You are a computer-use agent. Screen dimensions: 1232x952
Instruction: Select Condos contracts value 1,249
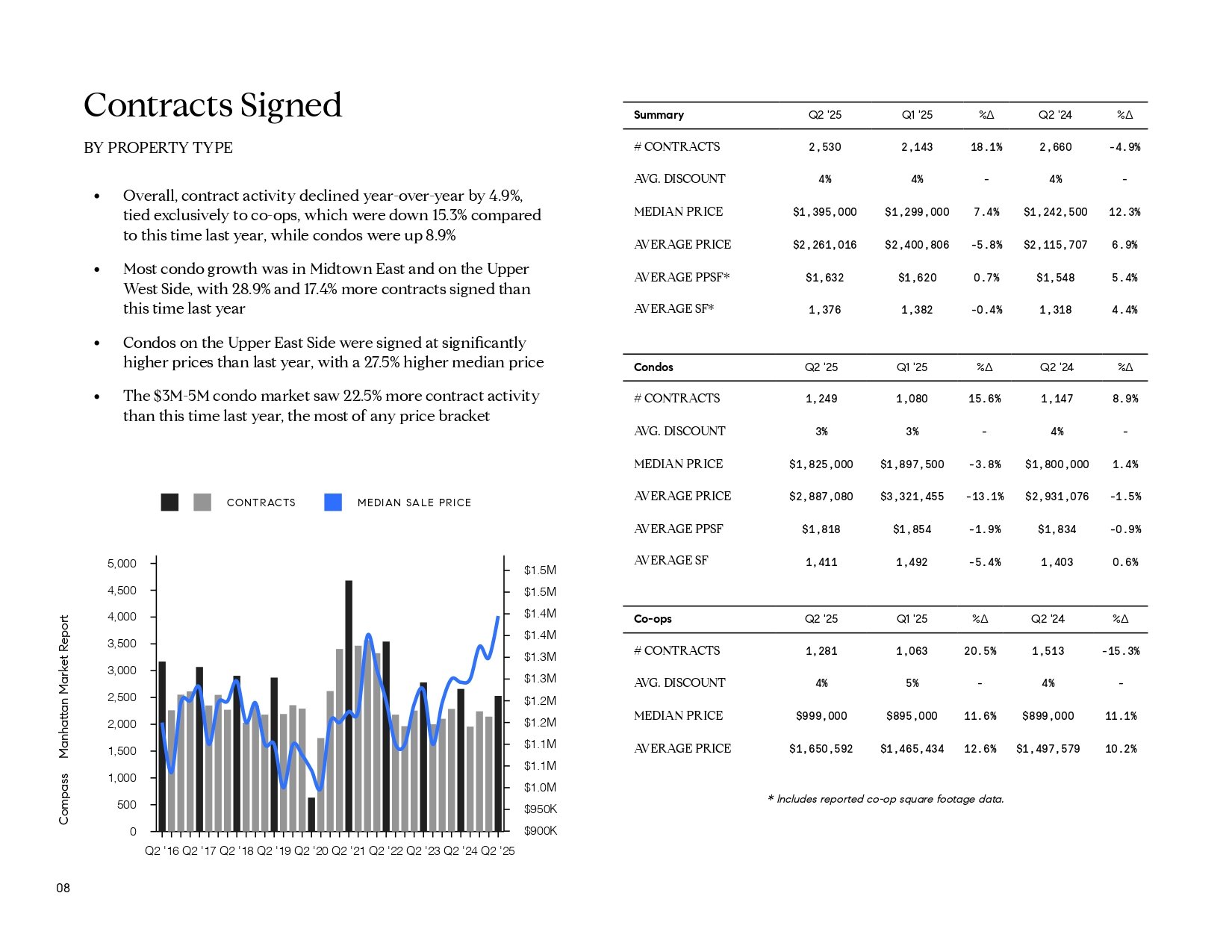coord(821,399)
